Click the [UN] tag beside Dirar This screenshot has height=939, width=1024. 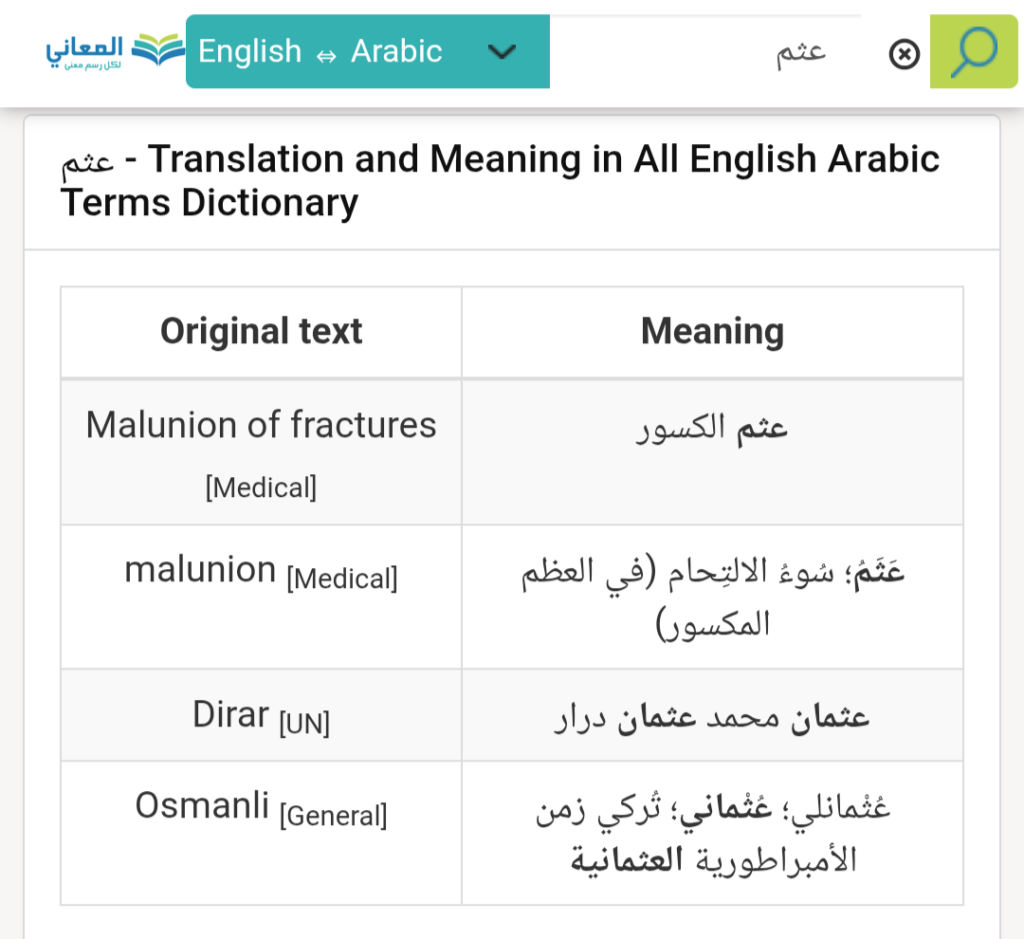click(304, 722)
